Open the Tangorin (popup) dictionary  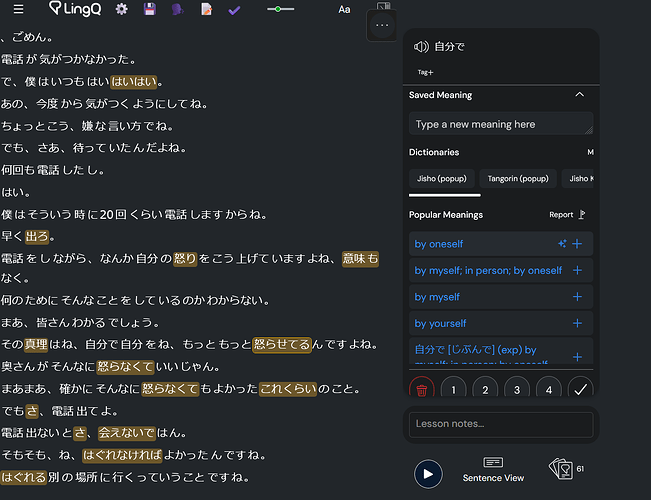518,179
